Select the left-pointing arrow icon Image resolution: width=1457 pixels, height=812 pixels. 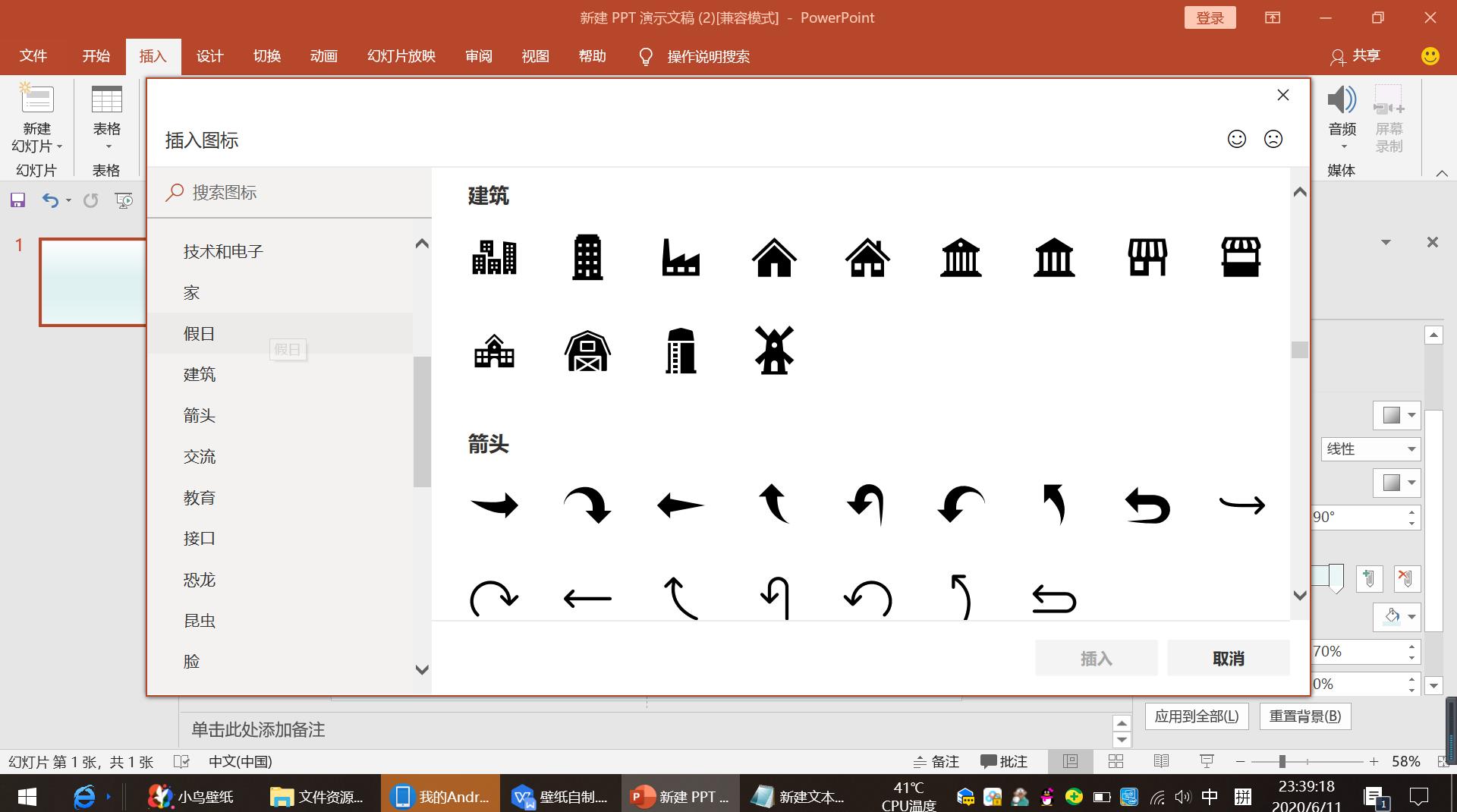point(680,505)
